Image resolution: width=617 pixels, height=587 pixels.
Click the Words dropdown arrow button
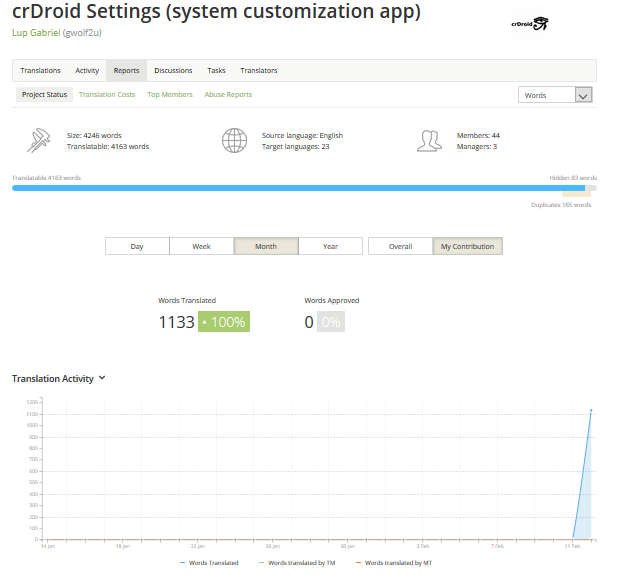tap(584, 95)
